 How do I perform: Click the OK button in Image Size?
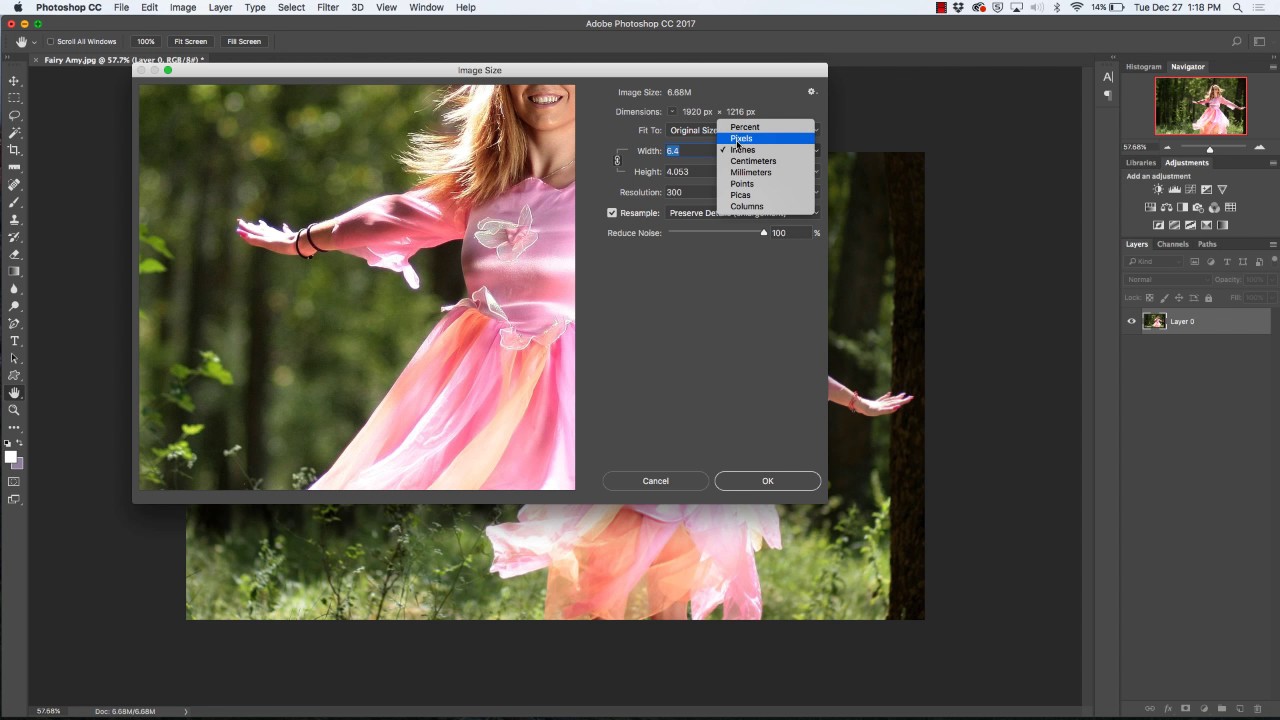767,481
